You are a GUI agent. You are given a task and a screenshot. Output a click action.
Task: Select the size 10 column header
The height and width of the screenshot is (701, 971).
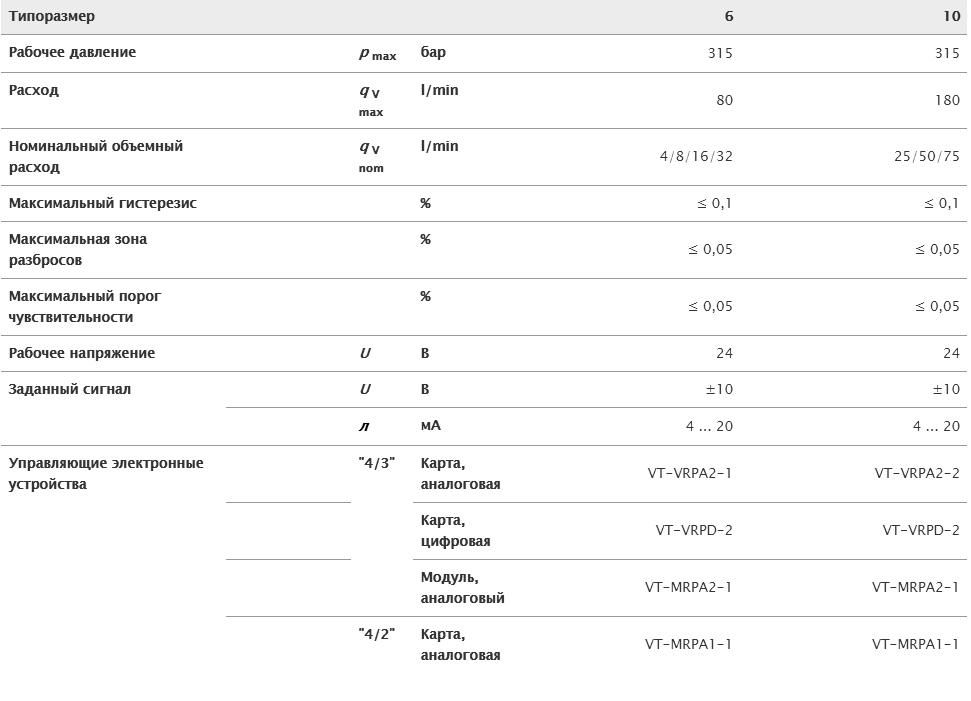(951, 17)
